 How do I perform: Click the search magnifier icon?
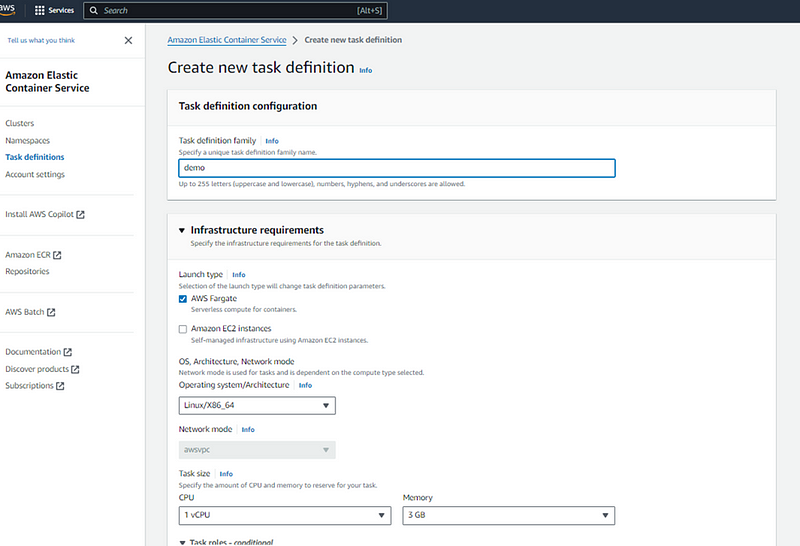click(x=93, y=10)
